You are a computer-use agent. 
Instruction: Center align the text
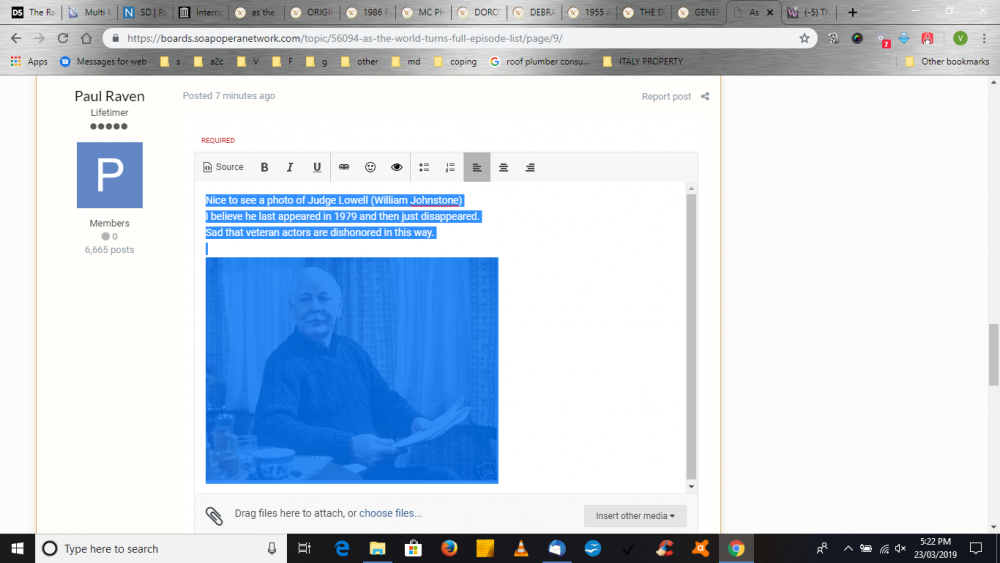click(504, 167)
